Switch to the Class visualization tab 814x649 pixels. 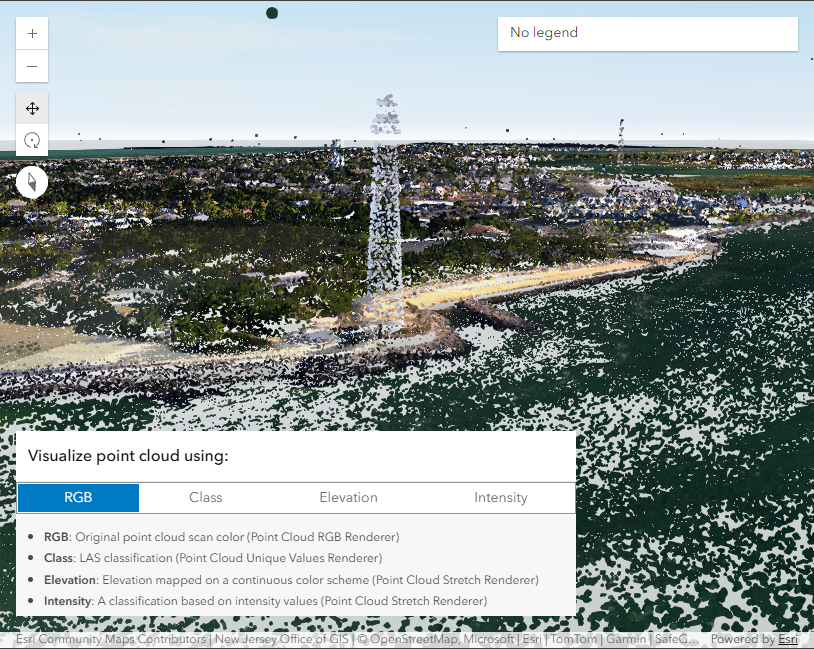point(205,497)
